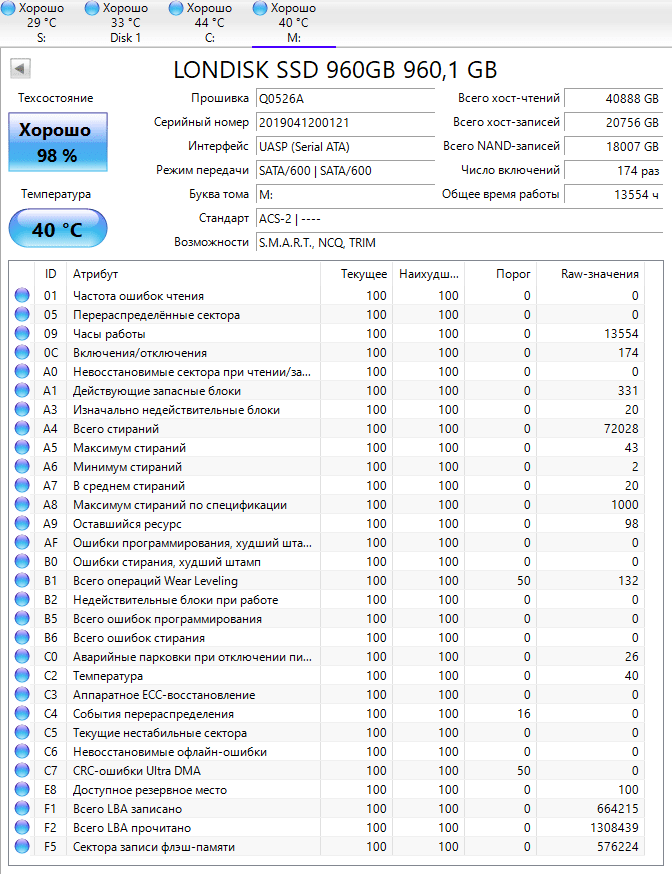Click the firmware field Q0526A

345,99
